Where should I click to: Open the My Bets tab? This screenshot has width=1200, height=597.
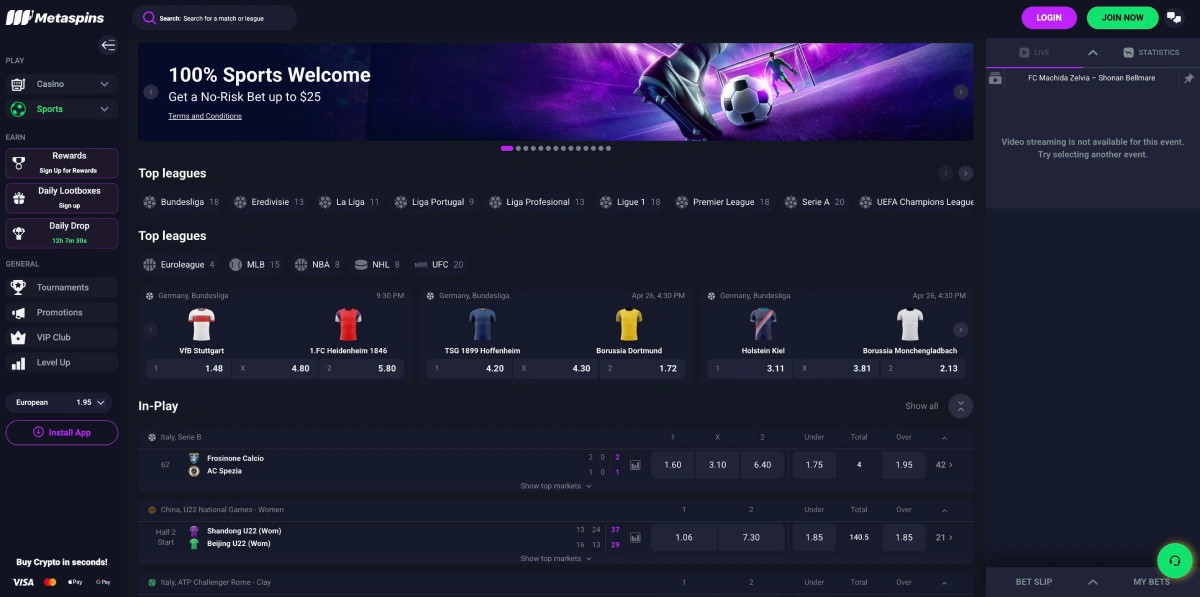(x=1151, y=582)
